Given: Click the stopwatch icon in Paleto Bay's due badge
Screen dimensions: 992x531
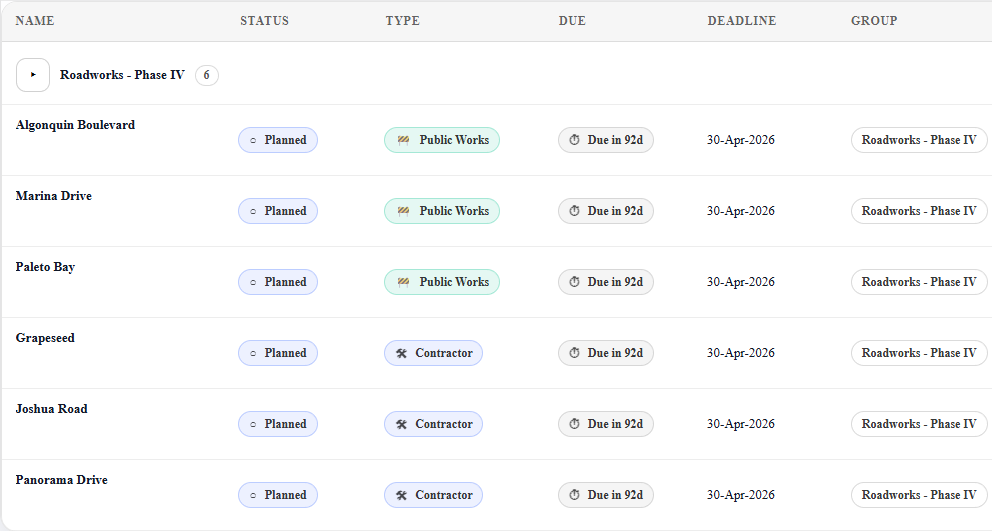Looking at the screenshot, I should (575, 282).
